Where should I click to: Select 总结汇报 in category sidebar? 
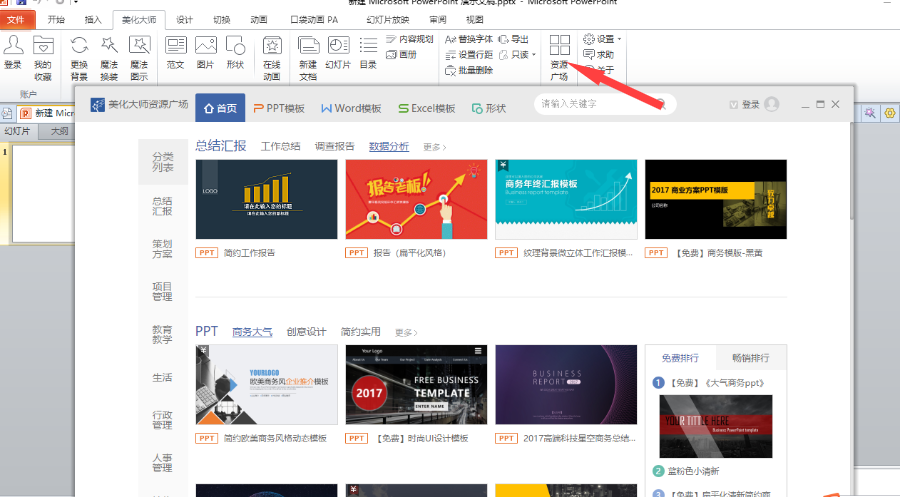click(162, 206)
